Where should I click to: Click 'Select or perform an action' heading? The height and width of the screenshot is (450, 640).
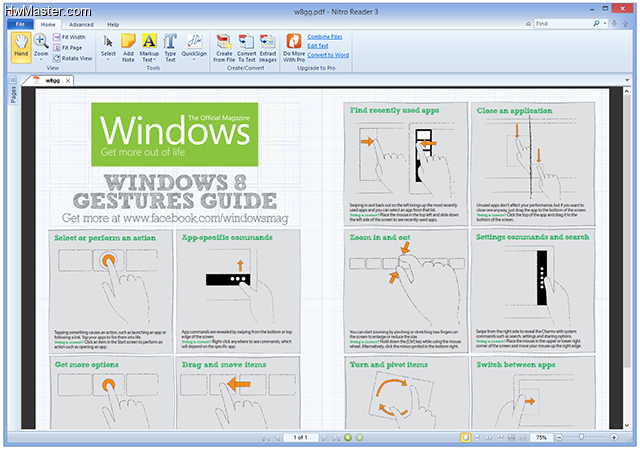[x=105, y=238]
